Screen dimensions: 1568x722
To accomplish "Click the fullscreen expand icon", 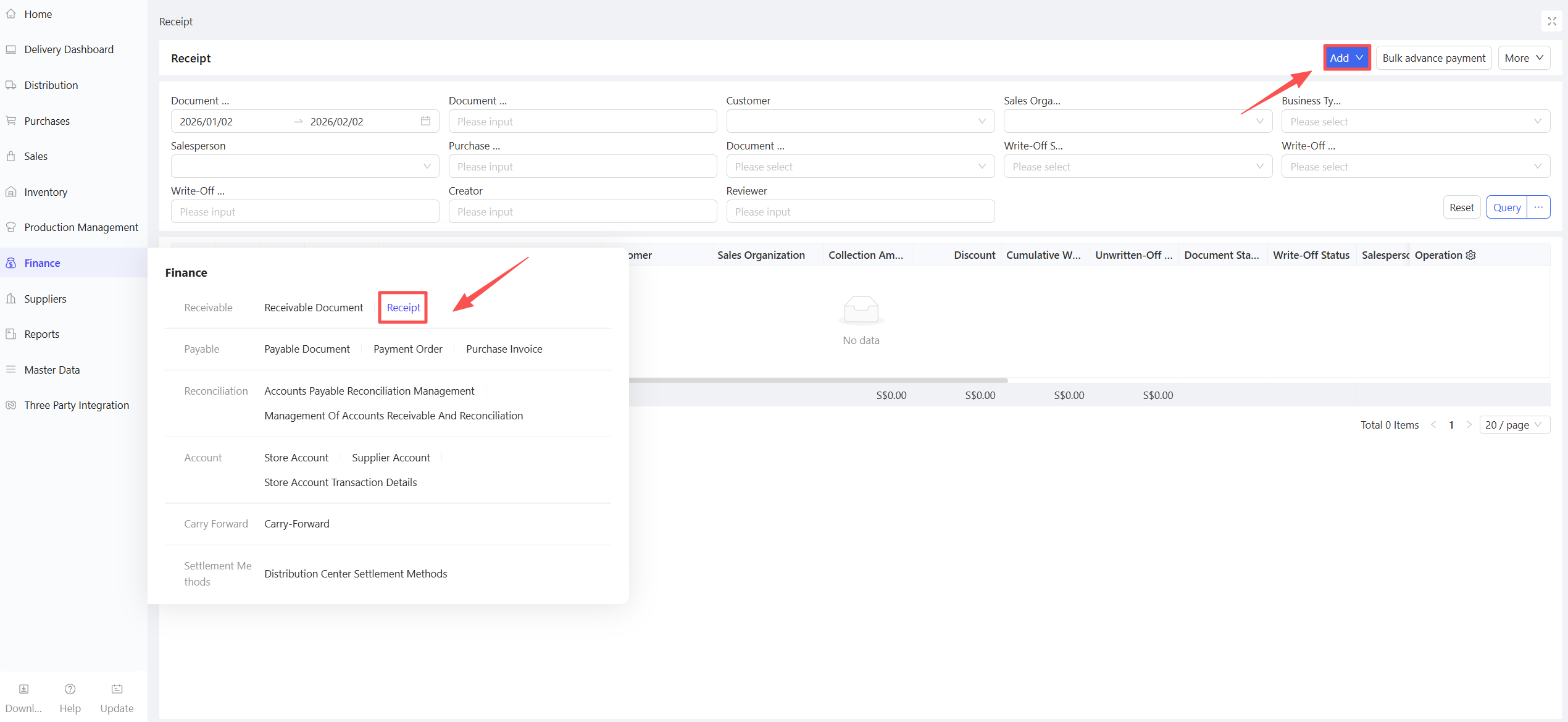I will point(1551,22).
